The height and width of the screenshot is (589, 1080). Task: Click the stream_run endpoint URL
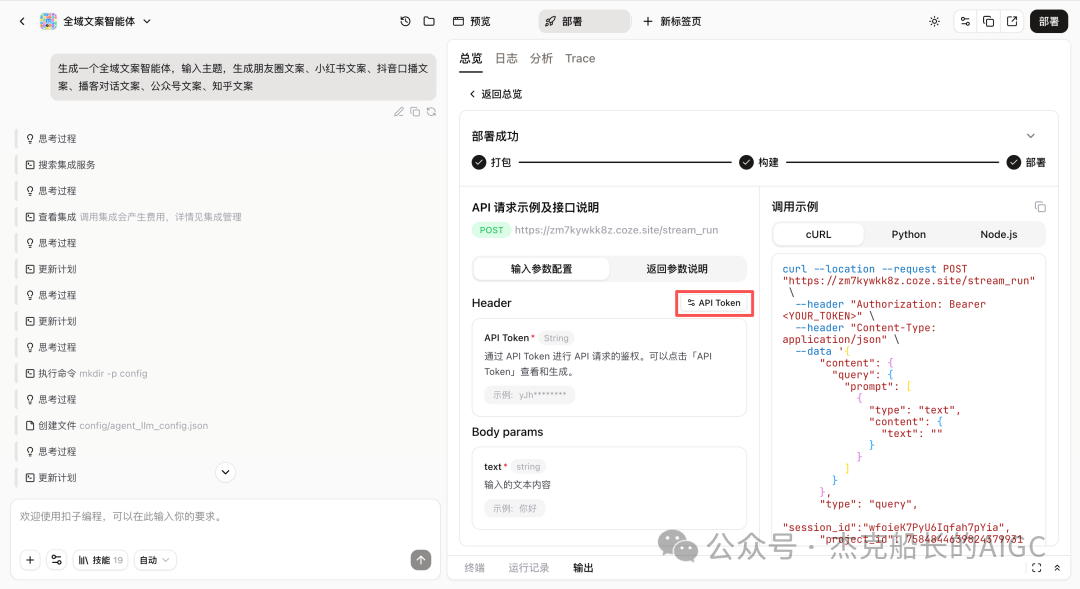(616, 230)
